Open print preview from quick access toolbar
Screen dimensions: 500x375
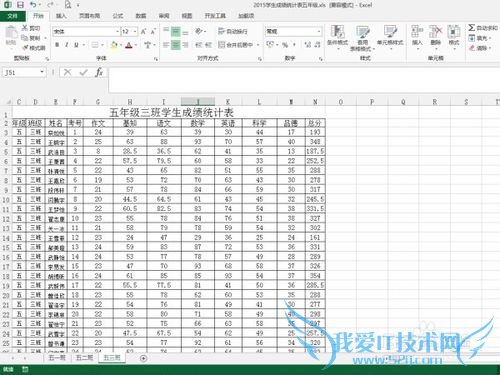(x=68, y=5)
